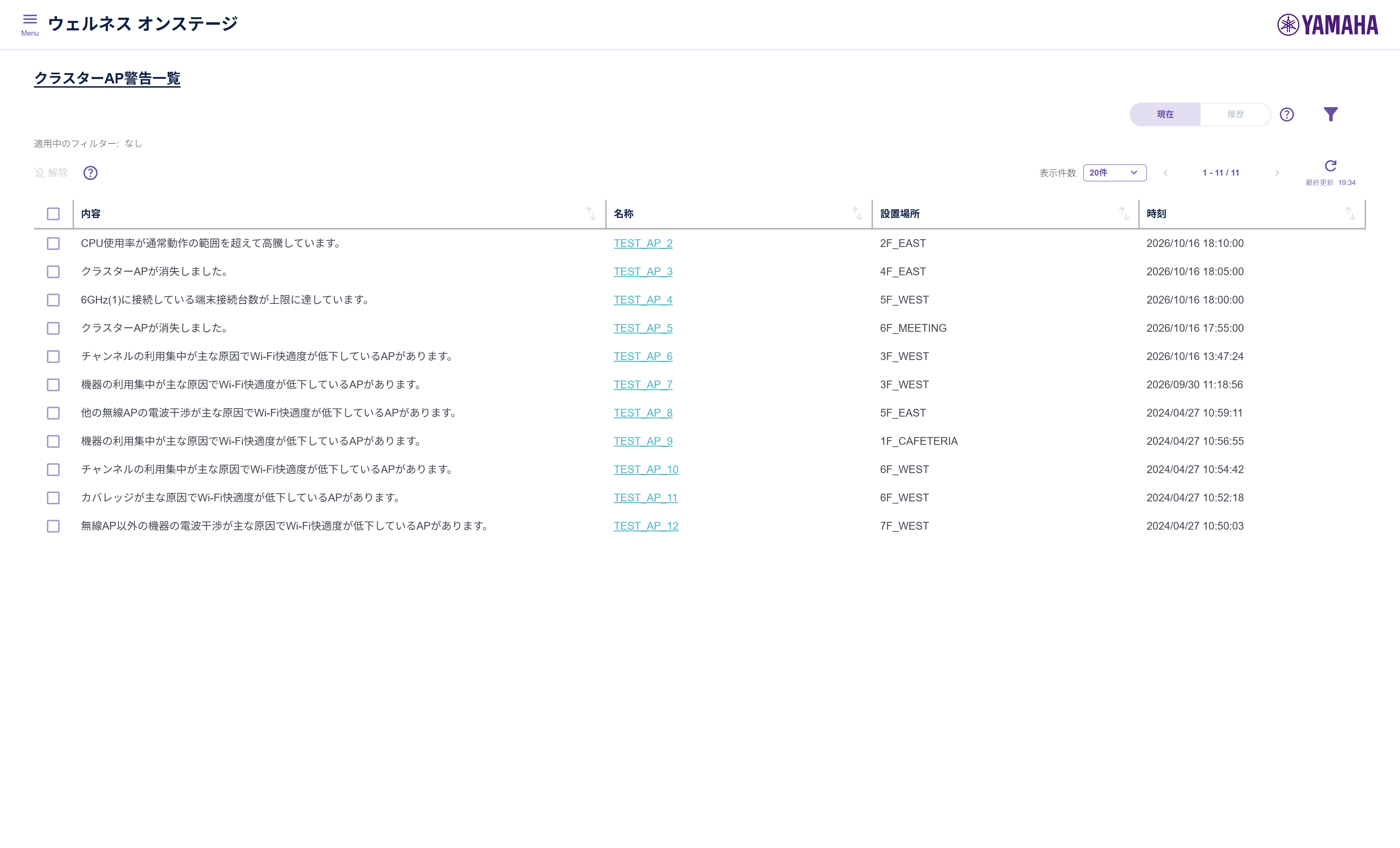Click the 1 - 11 / 11 page indicator
The height and width of the screenshot is (848, 1400).
[x=1220, y=173]
